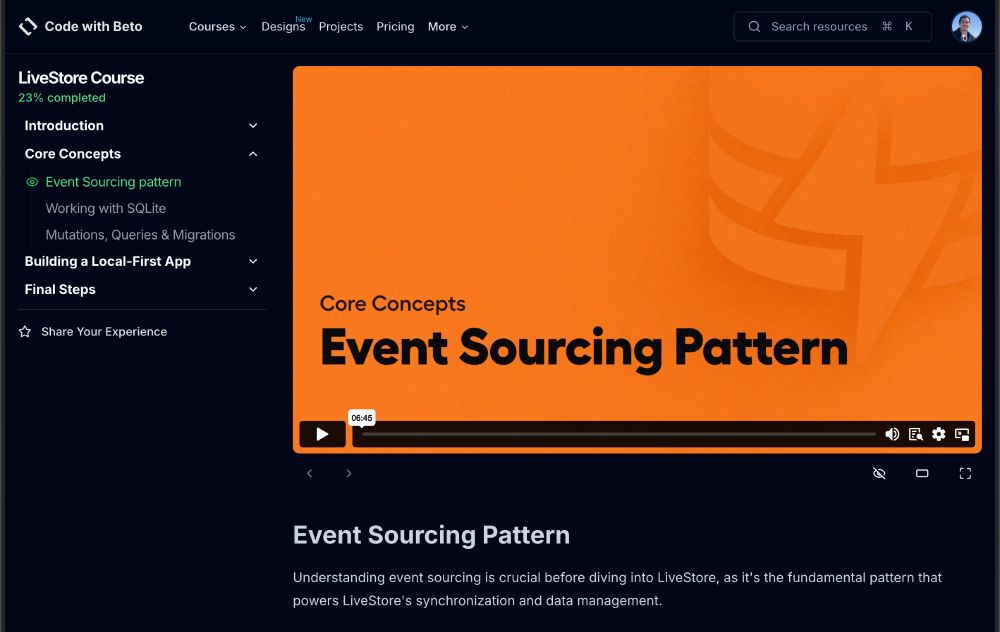This screenshot has width=1000, height=632.
Task: Open the user profile avatar
Action: click(x=966, y=26)
